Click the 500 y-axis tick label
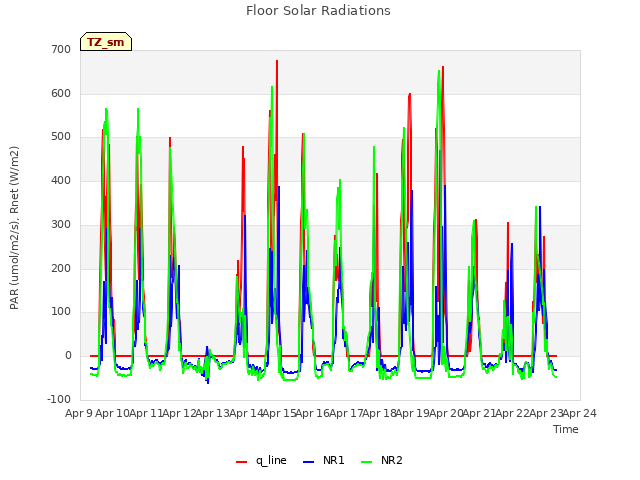 point(61,137)
